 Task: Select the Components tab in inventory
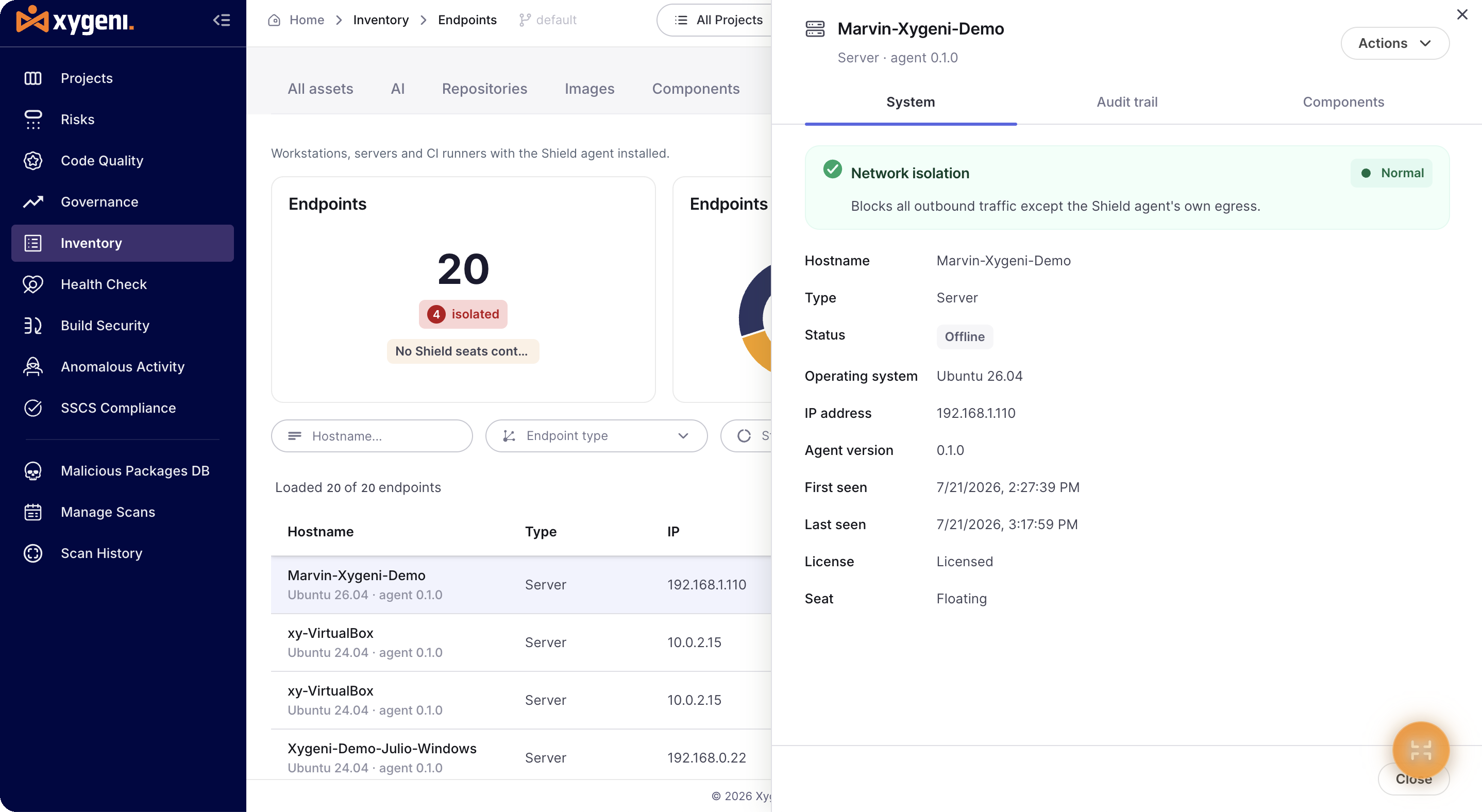click(x=696, y=89)
